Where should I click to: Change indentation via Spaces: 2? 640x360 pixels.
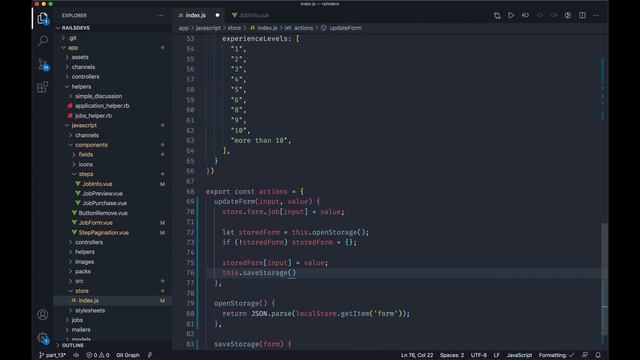click(452, 355)
